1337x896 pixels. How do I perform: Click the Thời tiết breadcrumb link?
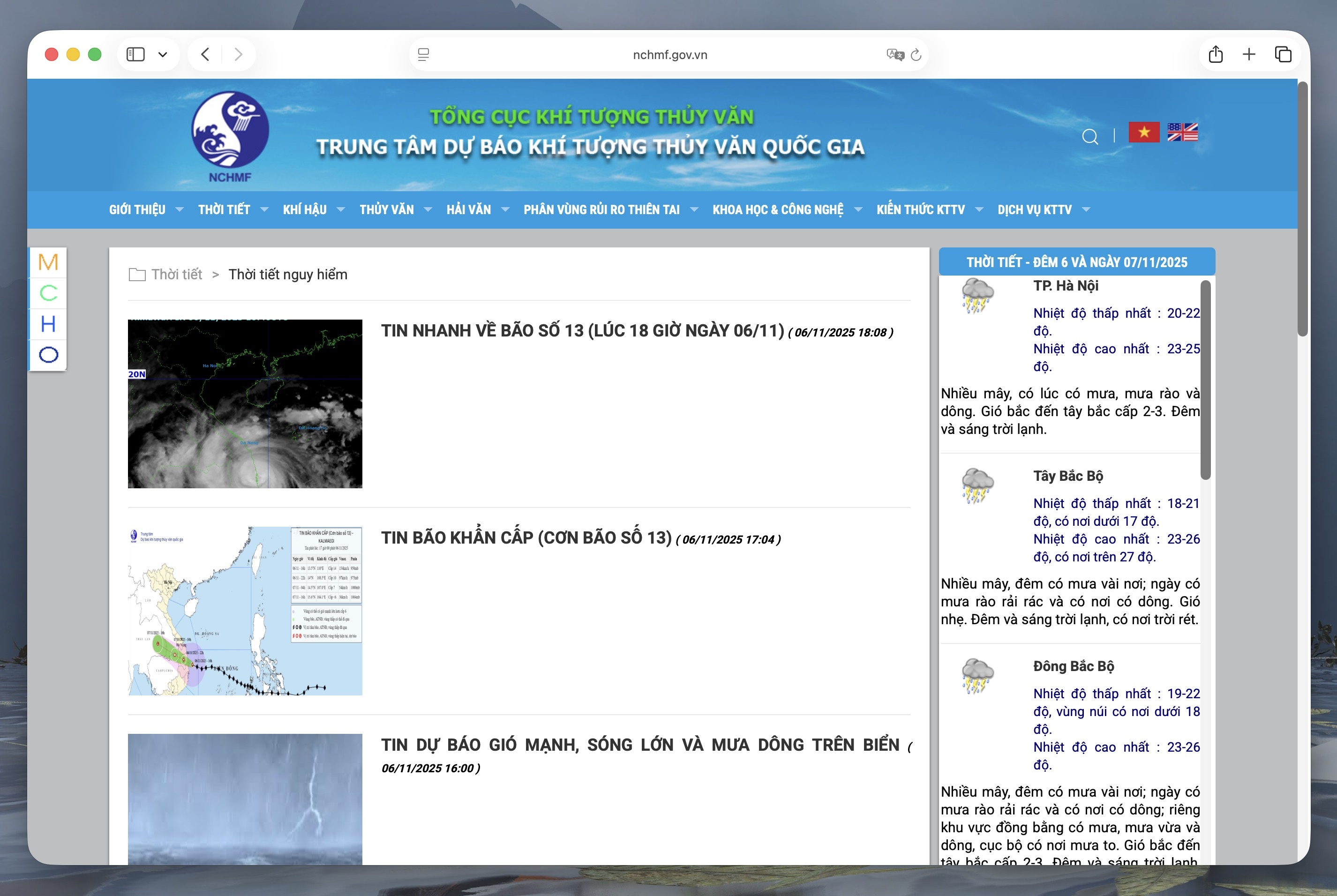(x=176, y=274)
